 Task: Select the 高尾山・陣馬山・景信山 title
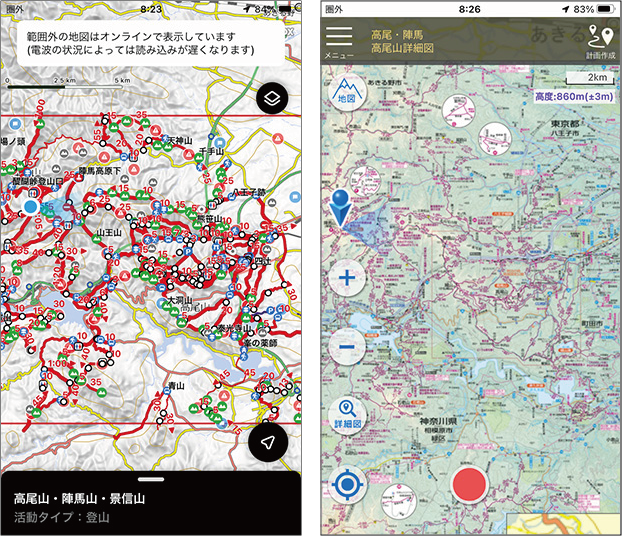tap(79, 499)
